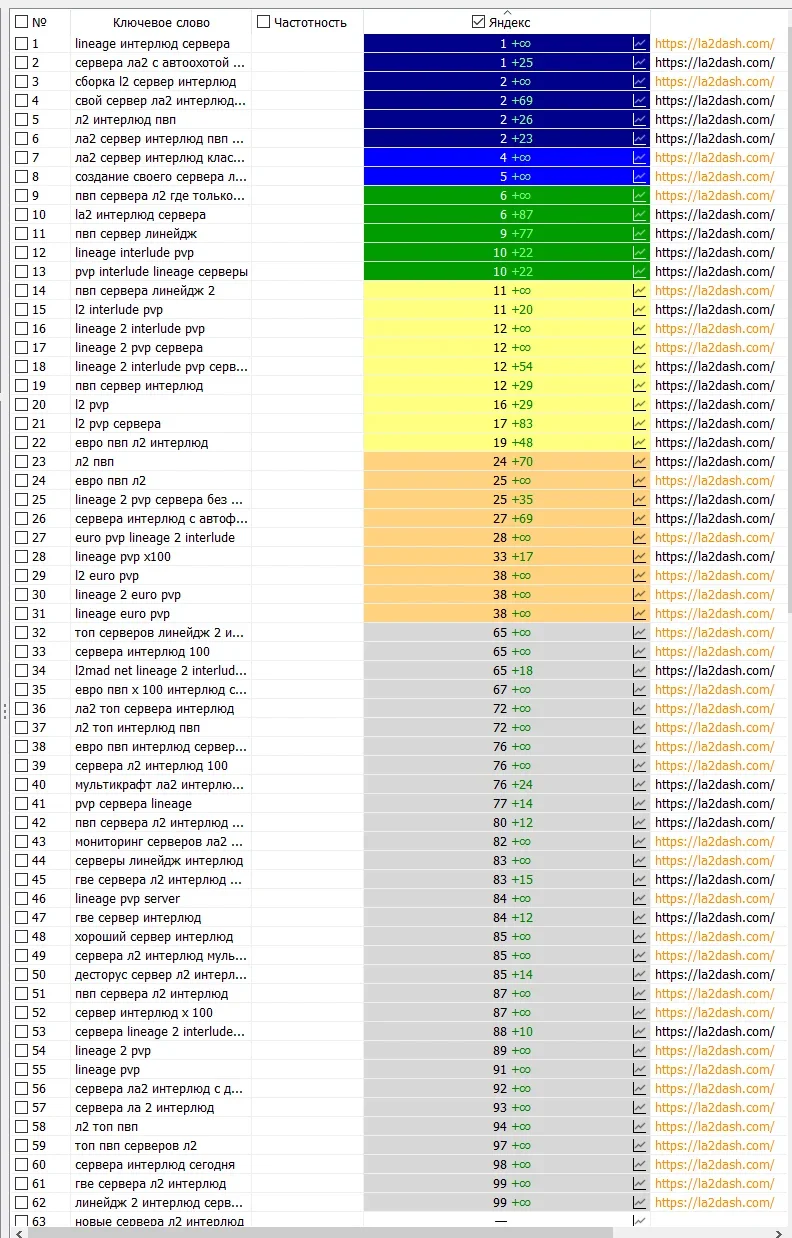
Task: Open graph icon for 'пвп сервера линейдж 2'
Action: [640, 290]
